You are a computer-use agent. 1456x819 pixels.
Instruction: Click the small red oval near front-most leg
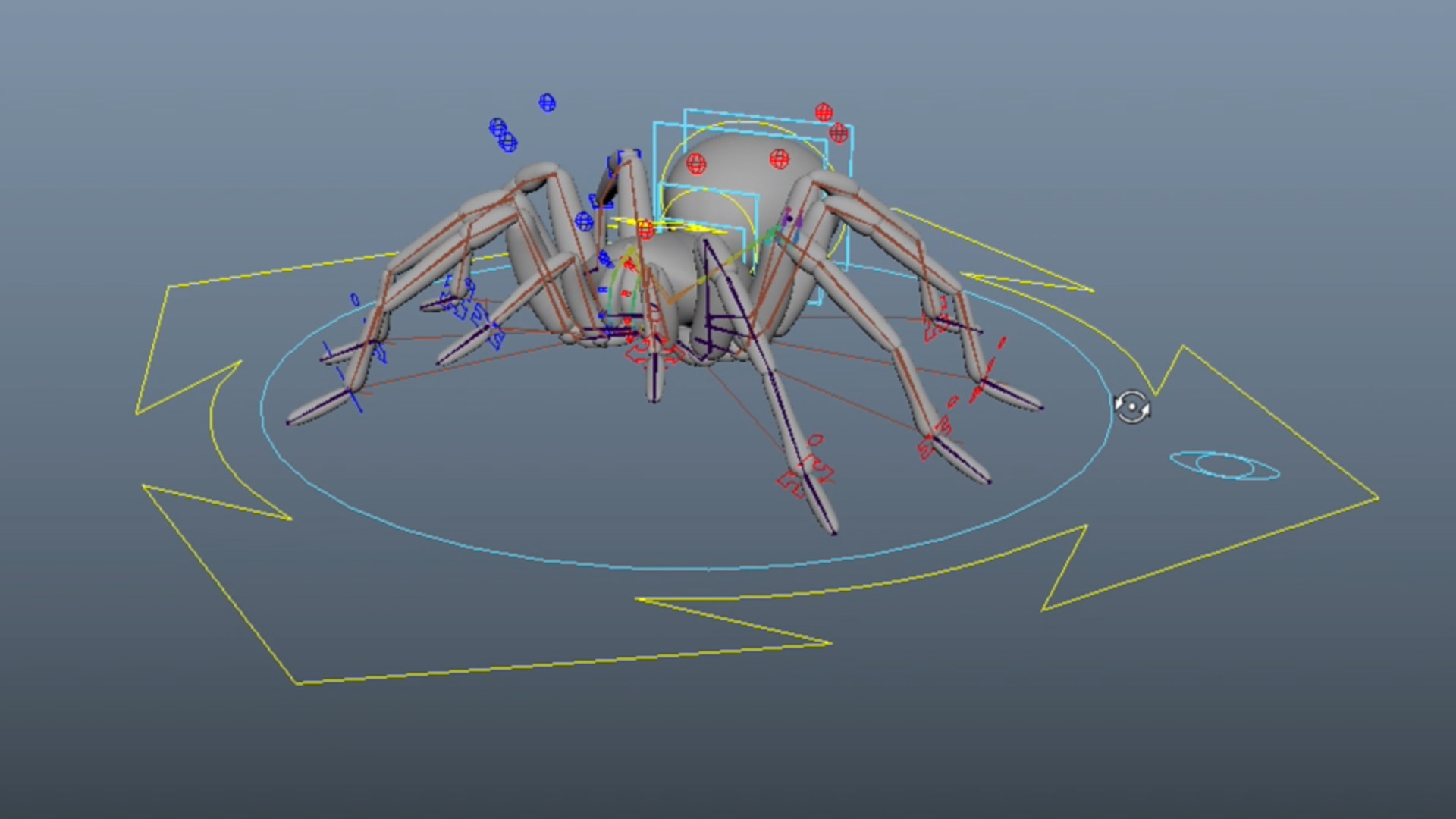point(815,440)
